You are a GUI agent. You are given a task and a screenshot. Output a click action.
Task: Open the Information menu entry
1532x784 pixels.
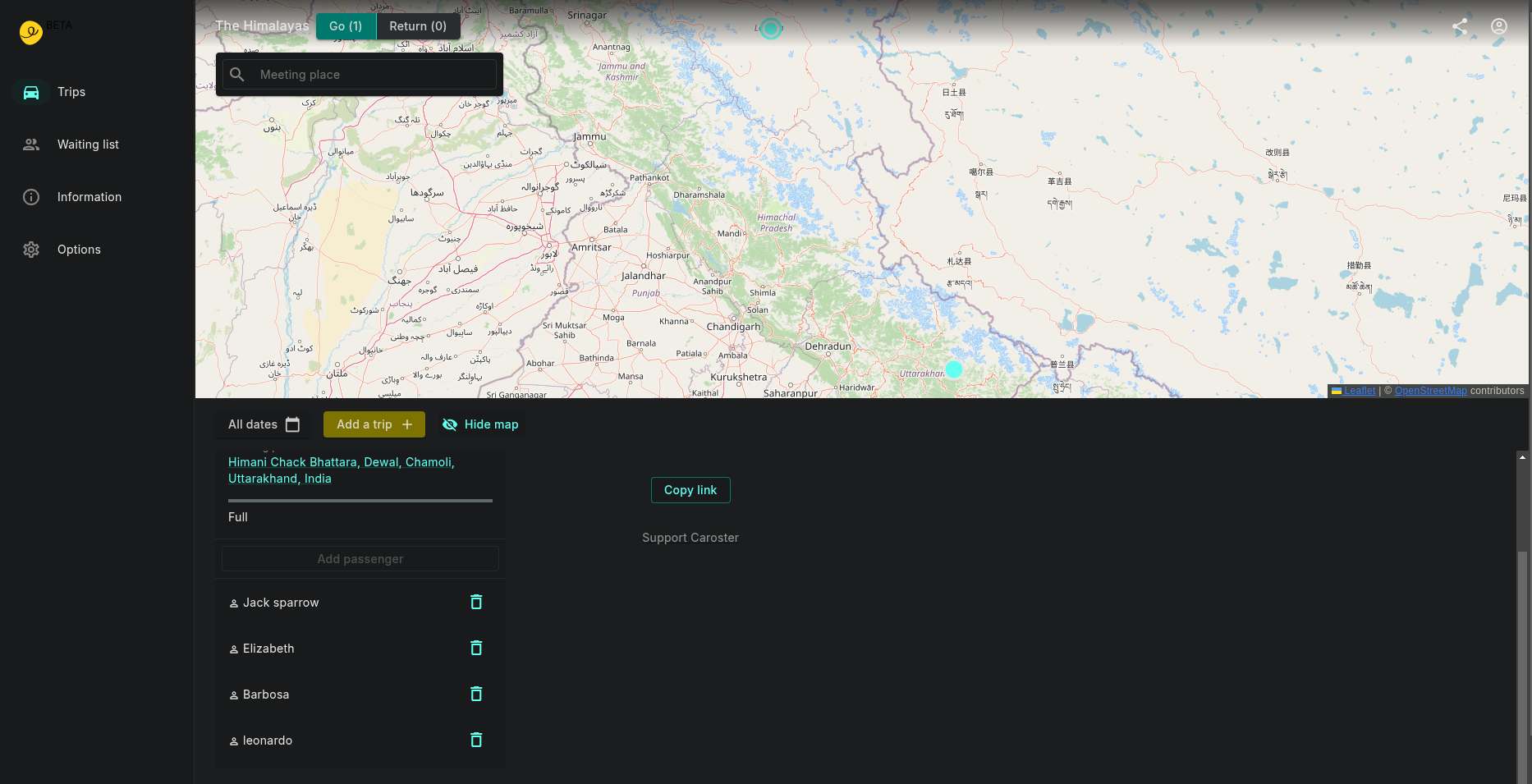(89, 197)
